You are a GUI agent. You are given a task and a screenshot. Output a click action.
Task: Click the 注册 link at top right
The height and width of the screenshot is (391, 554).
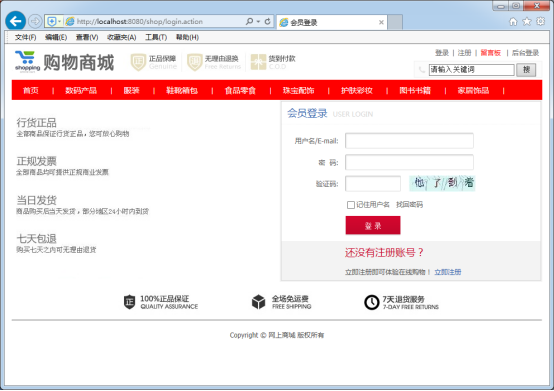point(464,53)
